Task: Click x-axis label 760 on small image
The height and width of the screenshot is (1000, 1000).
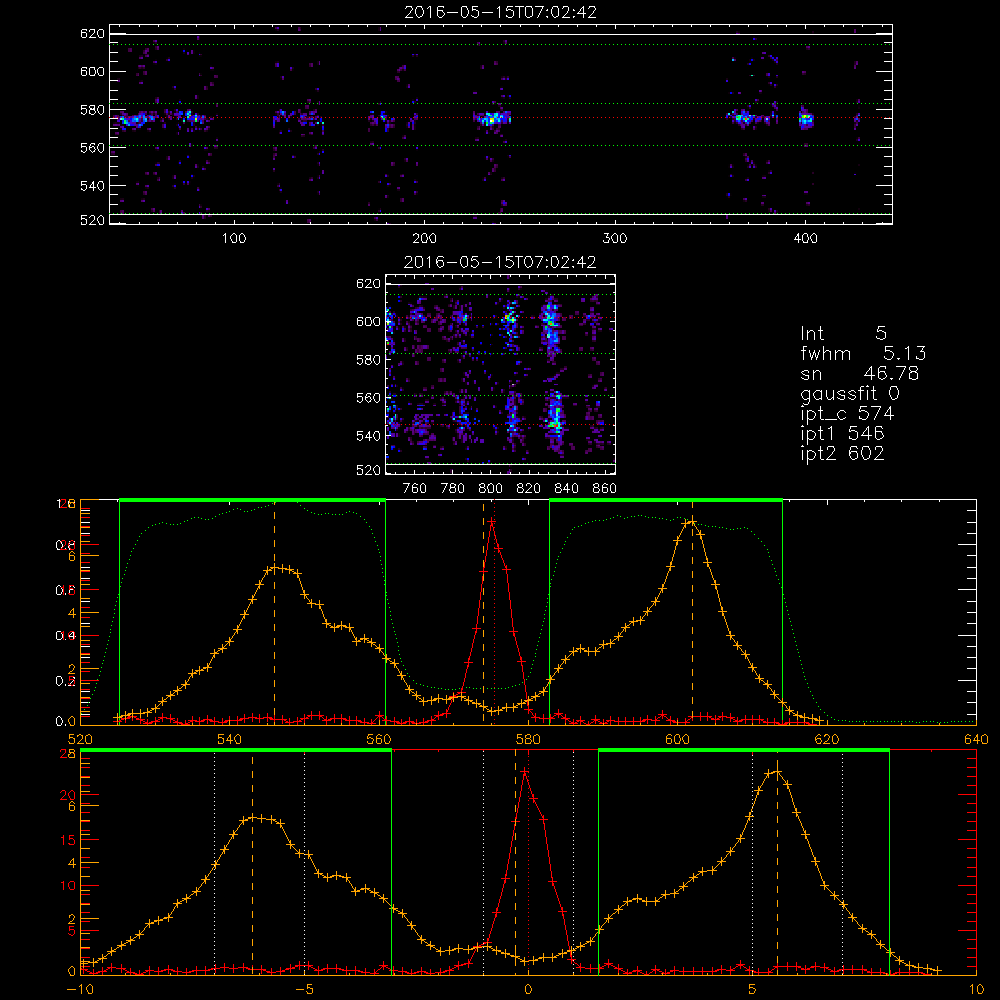Action: (x=415, y=489)
